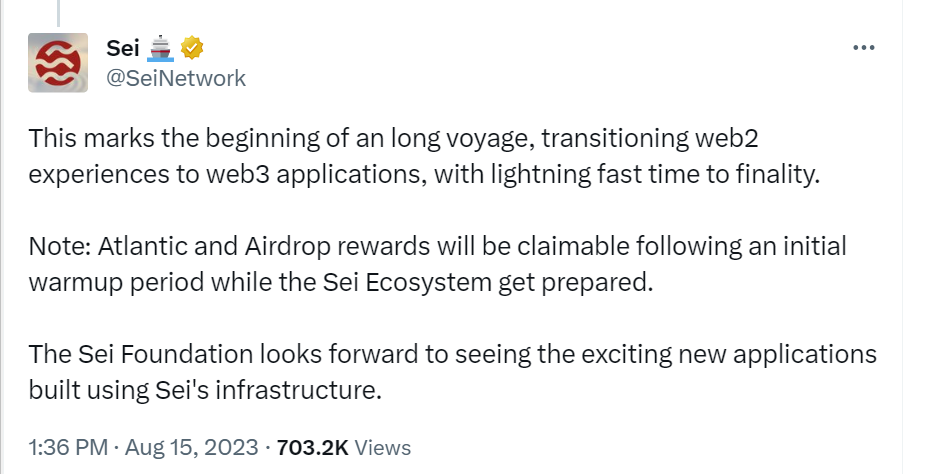
Task: Click the thread connector line above avatar
Action: tap(58, 13)
